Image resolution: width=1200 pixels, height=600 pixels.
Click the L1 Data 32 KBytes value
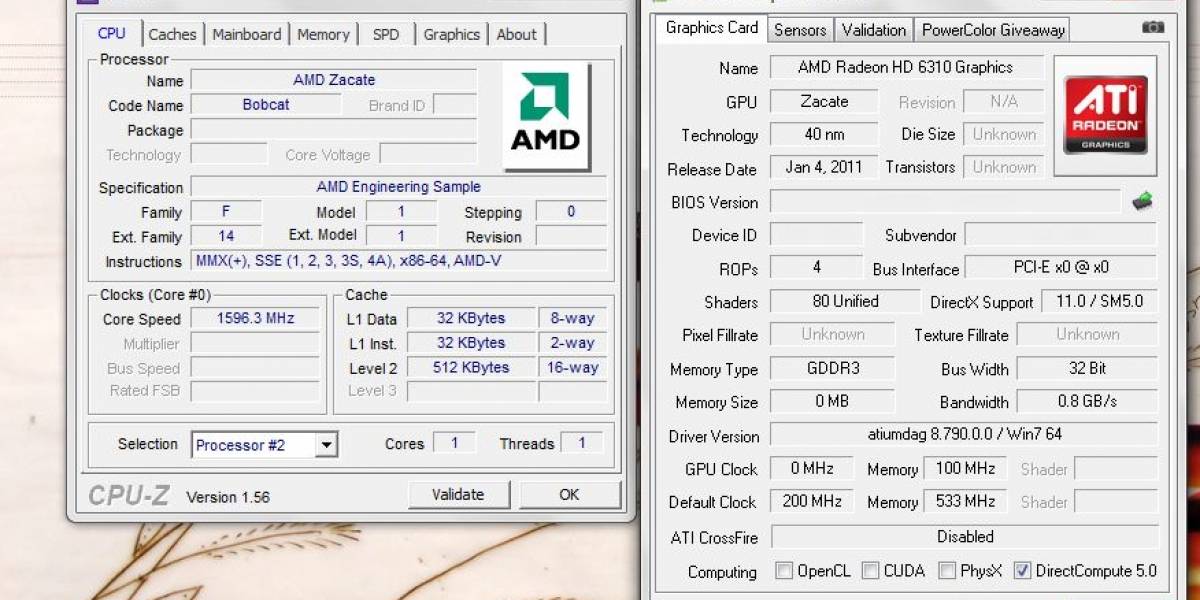pyautogui.click(x=471, y=319)
